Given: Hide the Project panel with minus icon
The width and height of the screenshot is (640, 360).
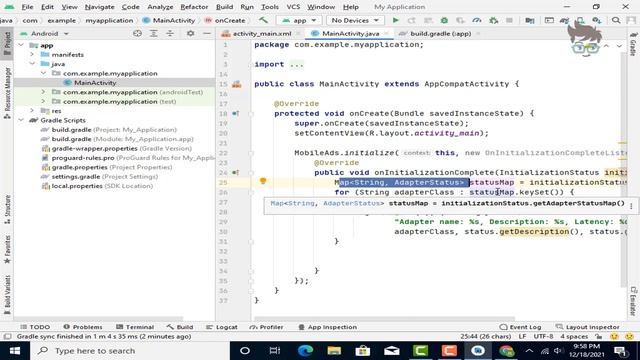Looking at the screenshot, I should pos(207,33).
